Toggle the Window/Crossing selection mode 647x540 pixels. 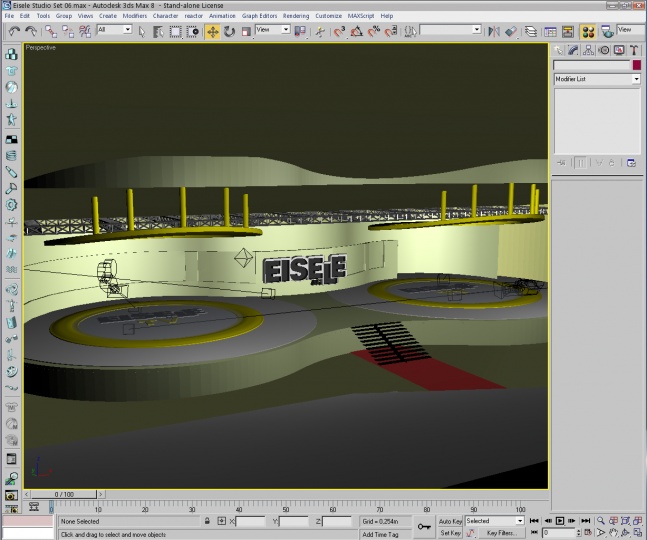point(192,31)
